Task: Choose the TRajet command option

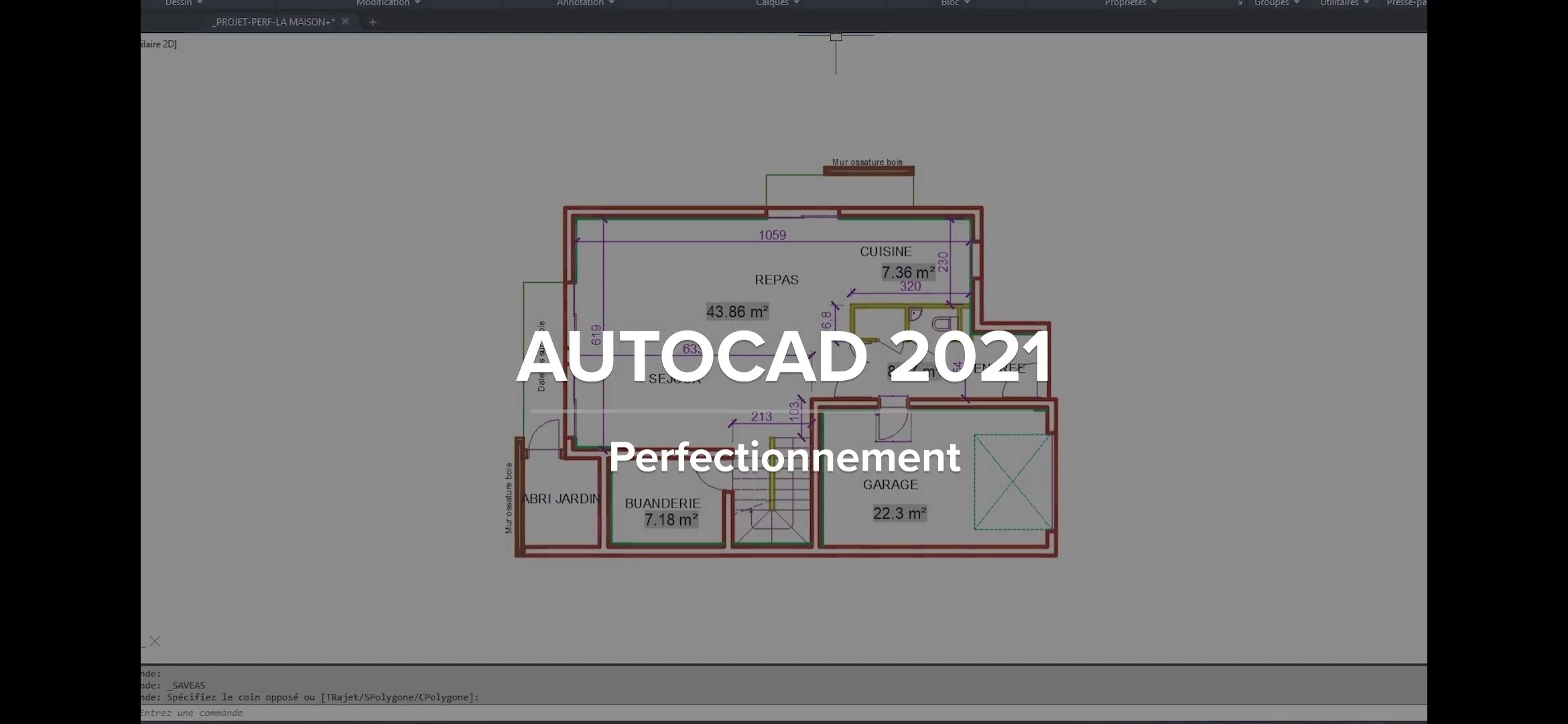Action: 341,697
